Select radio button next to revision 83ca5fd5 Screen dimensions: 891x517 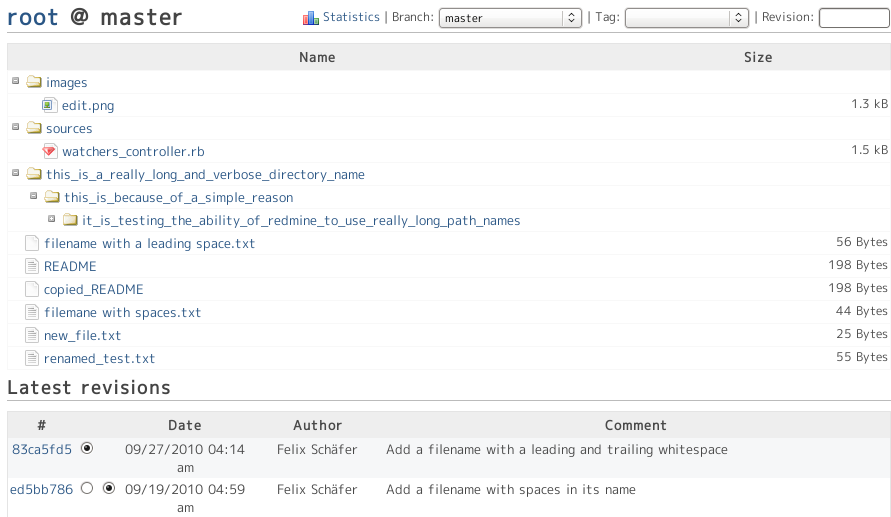(x=87, y=448)
